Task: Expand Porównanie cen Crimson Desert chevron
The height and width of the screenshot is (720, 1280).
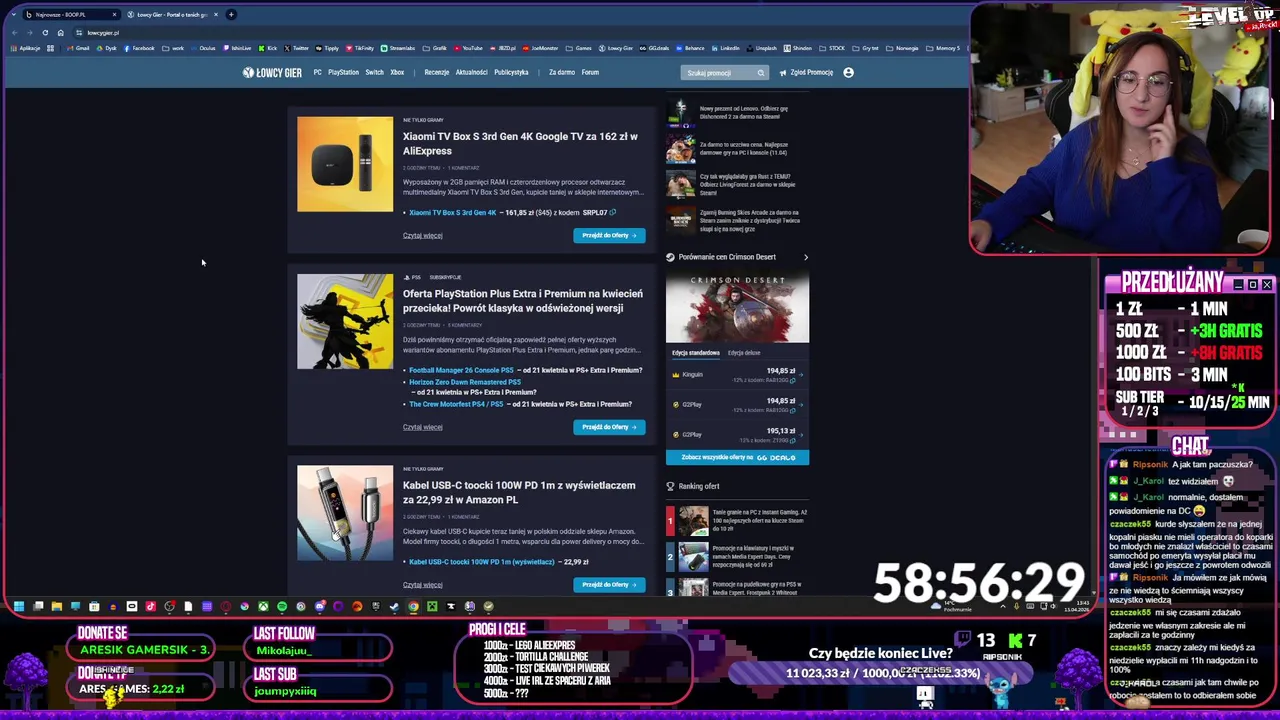Action: (806, 257)
